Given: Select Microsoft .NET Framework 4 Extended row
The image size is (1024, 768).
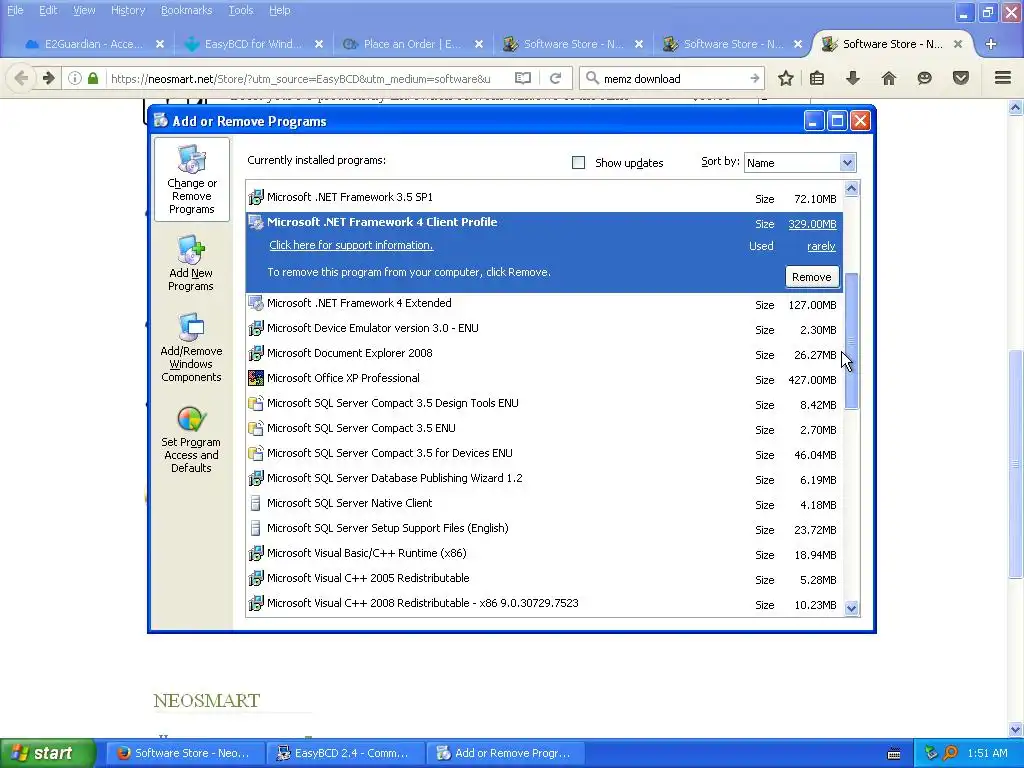Looking at the screenshot, I should click(x=544, y=304).
